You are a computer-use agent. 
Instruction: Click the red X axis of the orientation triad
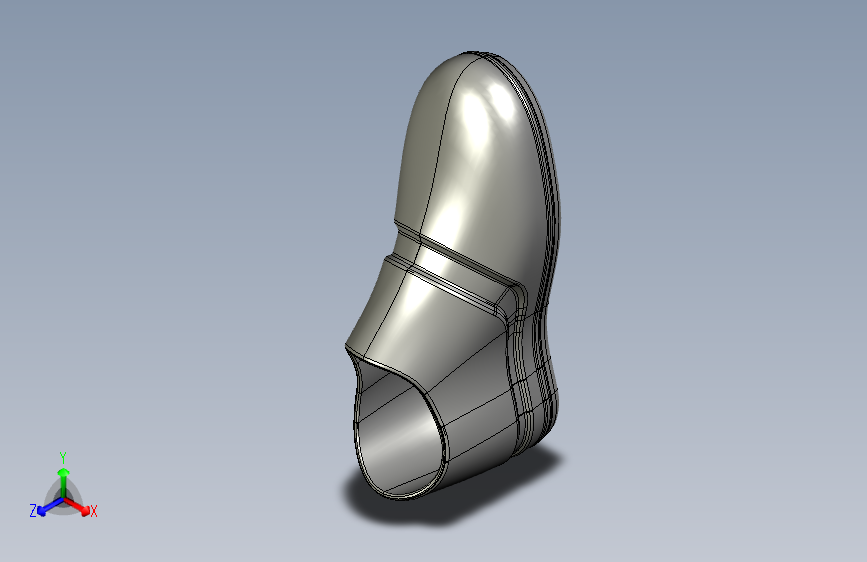point(77,506)
